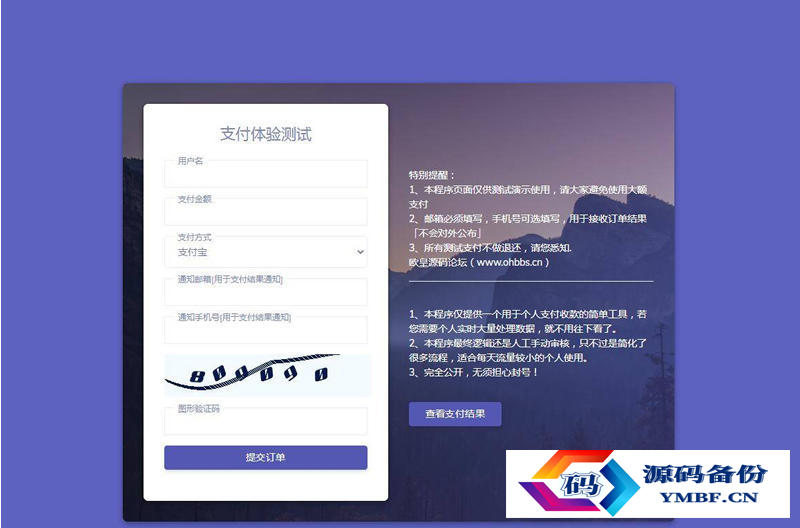Expand payment method via chevron arrow

point(360,252)
